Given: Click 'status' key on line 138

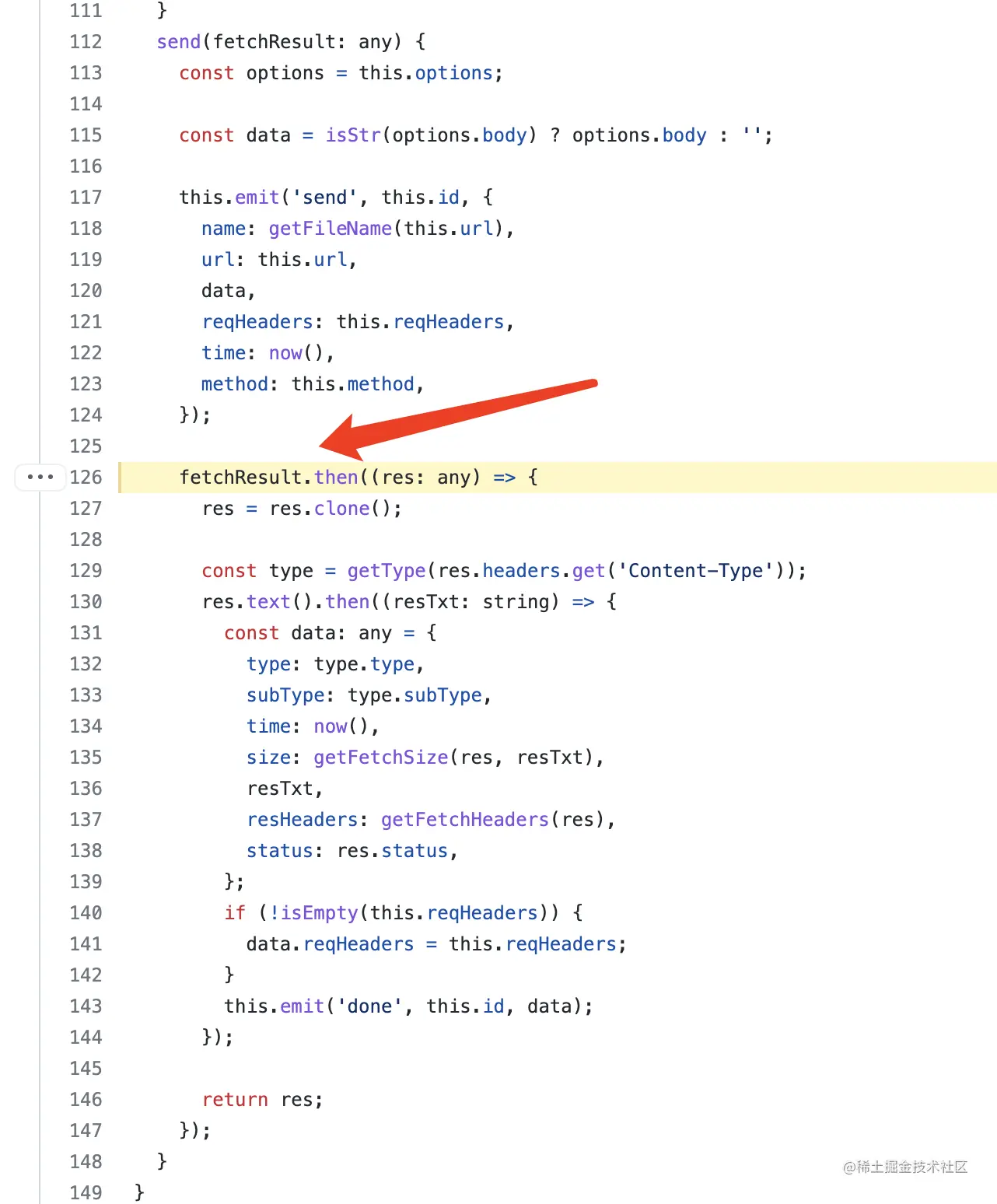Looking at the screenshot, I should (x=280, y=850).
